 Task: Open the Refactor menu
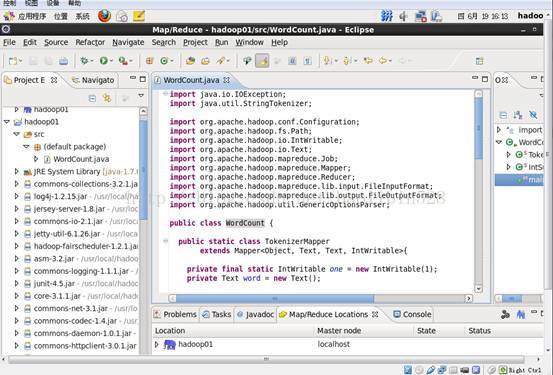90,42
